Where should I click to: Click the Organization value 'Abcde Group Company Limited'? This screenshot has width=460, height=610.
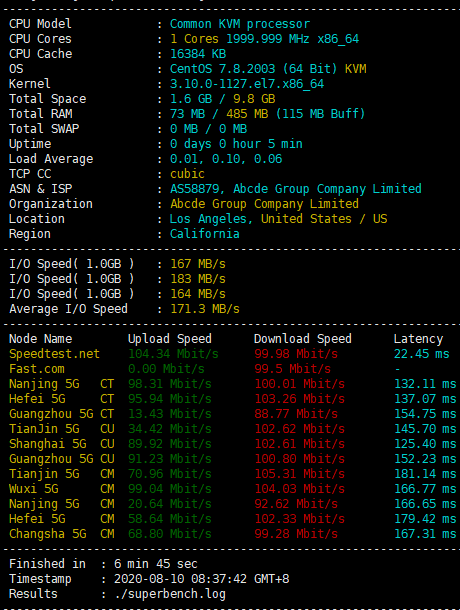pos(264,204)
